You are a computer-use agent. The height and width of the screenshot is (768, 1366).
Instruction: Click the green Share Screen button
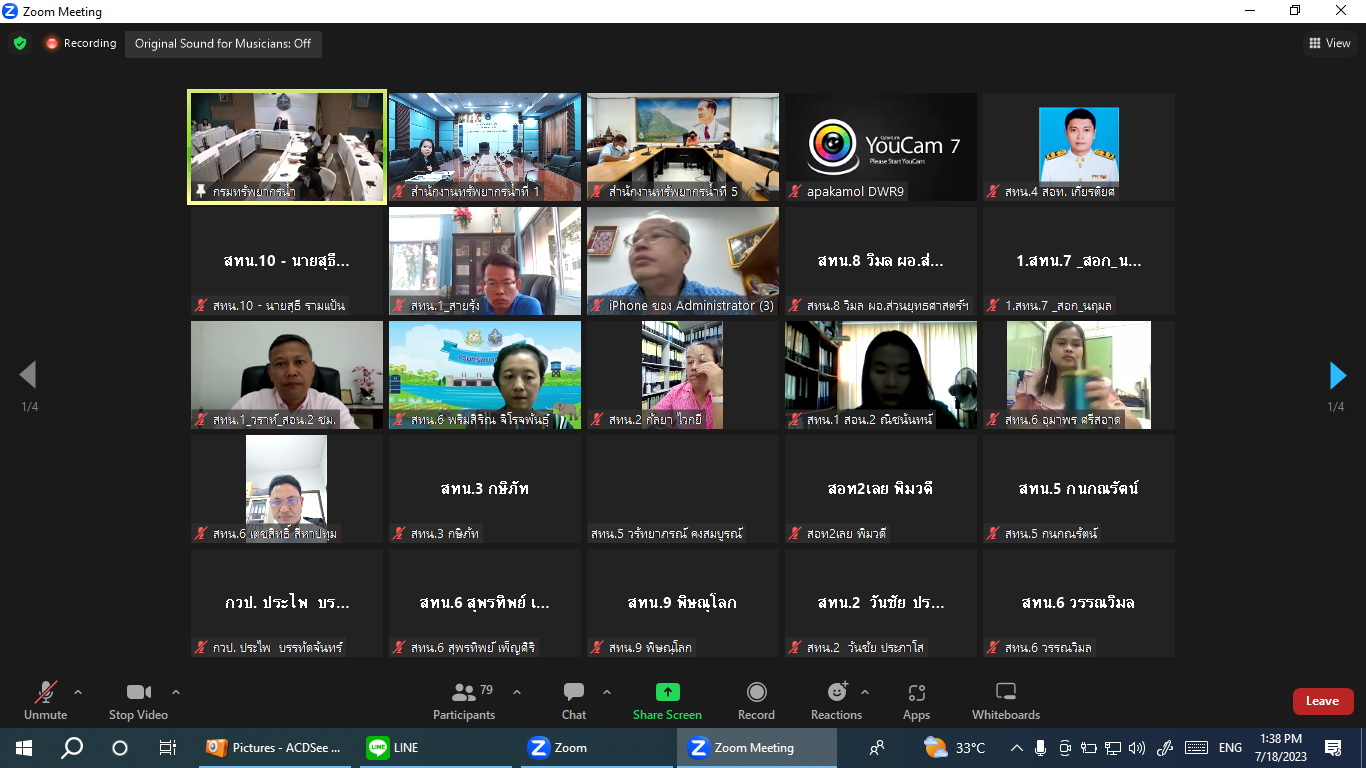point(667,700)
